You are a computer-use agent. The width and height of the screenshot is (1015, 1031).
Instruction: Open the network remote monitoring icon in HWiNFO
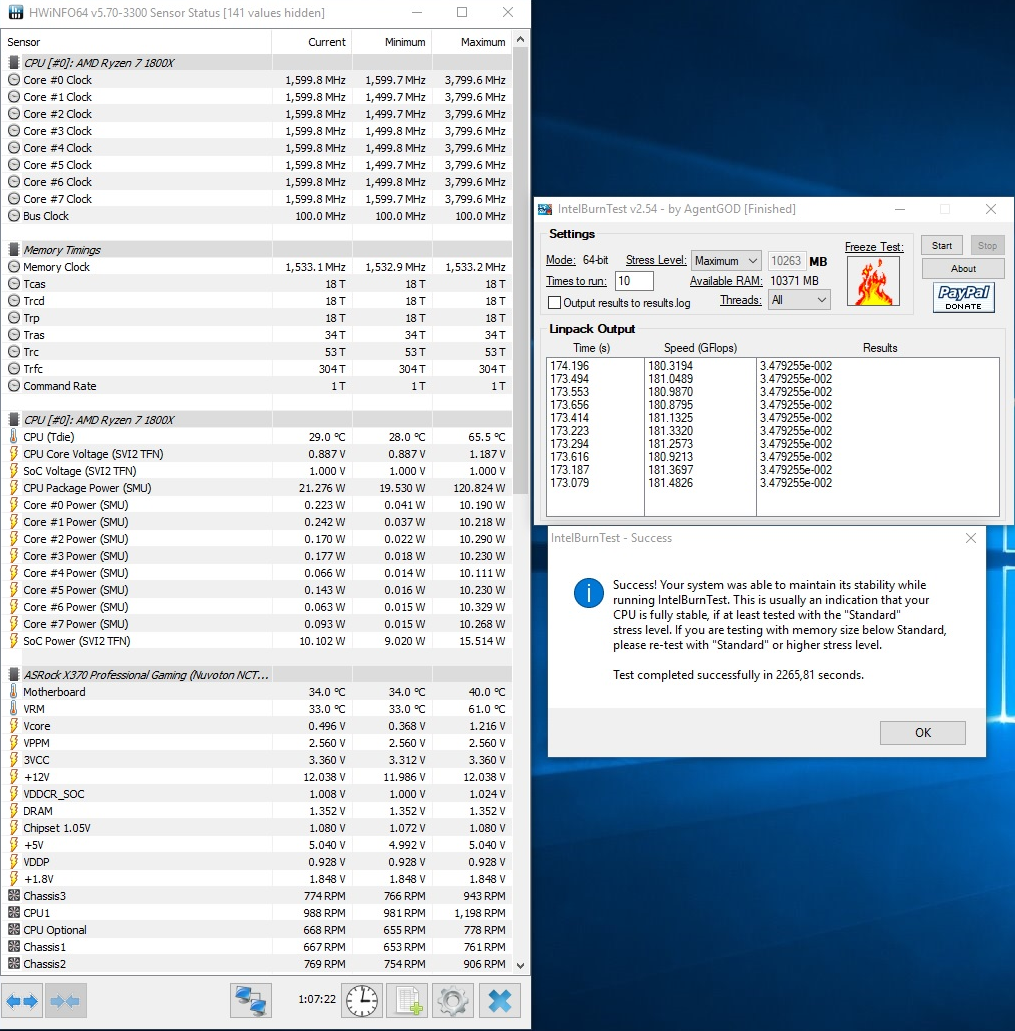pyautogui.click(x=250, y=1001)
